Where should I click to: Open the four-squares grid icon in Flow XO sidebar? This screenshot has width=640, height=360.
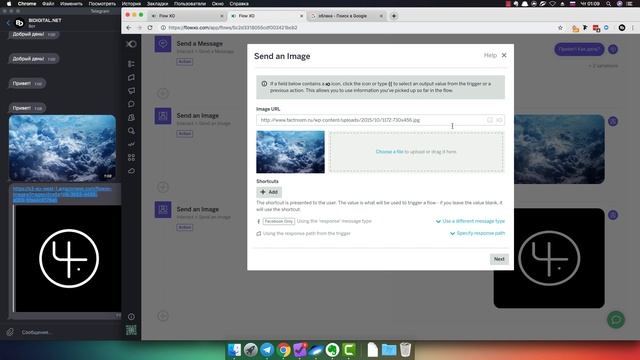click(x=131, y=157)
